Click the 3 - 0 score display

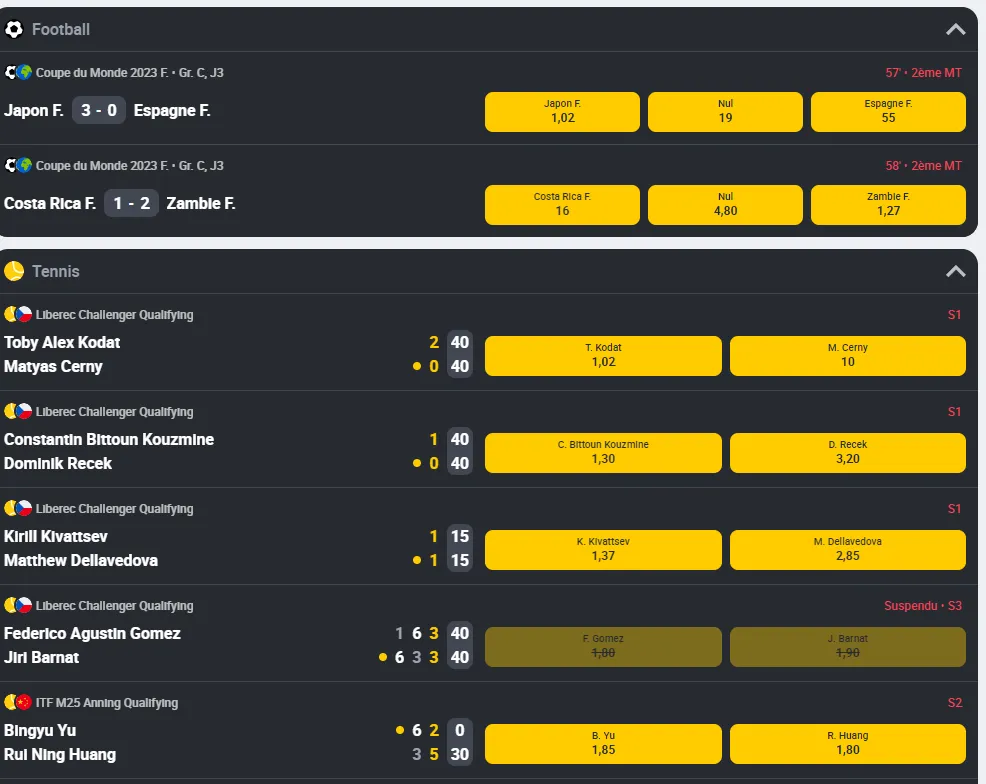99,110
